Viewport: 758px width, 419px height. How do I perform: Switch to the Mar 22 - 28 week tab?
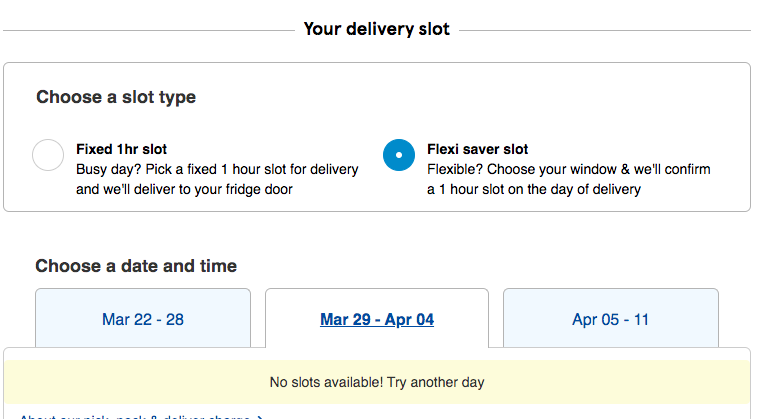pyautogui.click(x=143, y=320)
